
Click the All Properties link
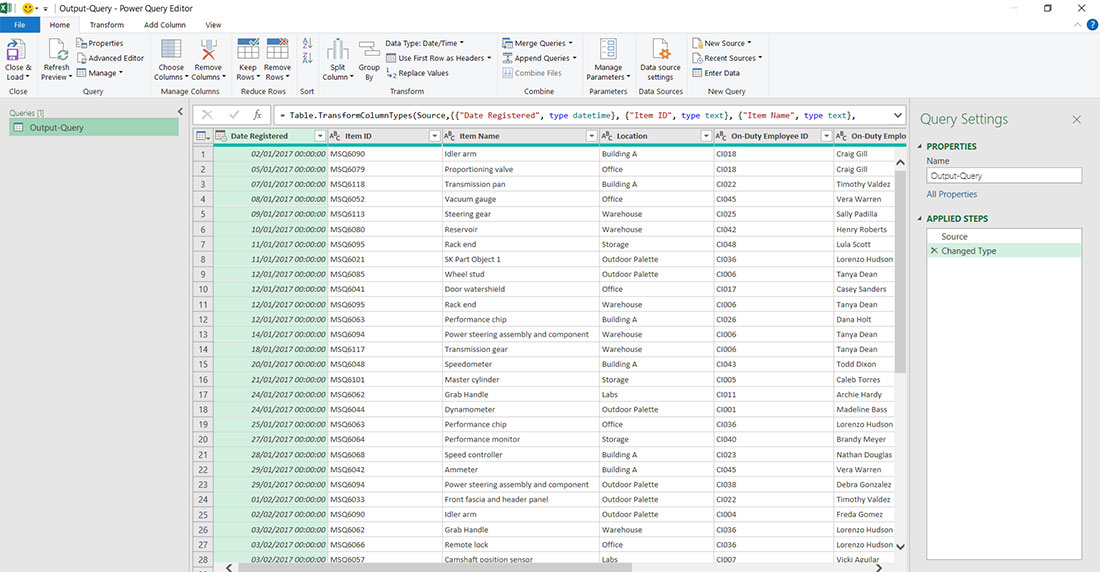(951, 194)
